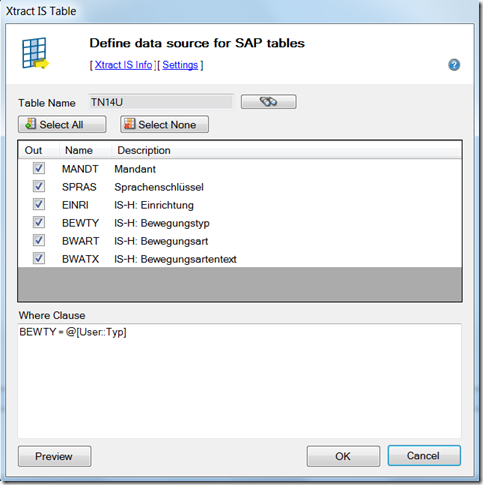Image resolution: width=483 pixels, height=485 pixels.
Task: Click the description 'IS-H: Einrichtung'
Action: tap(154, 205)
